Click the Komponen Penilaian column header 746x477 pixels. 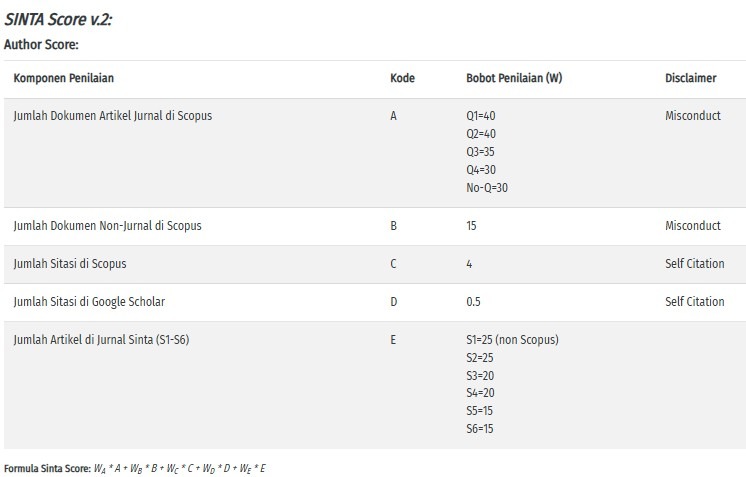(64, 78)
